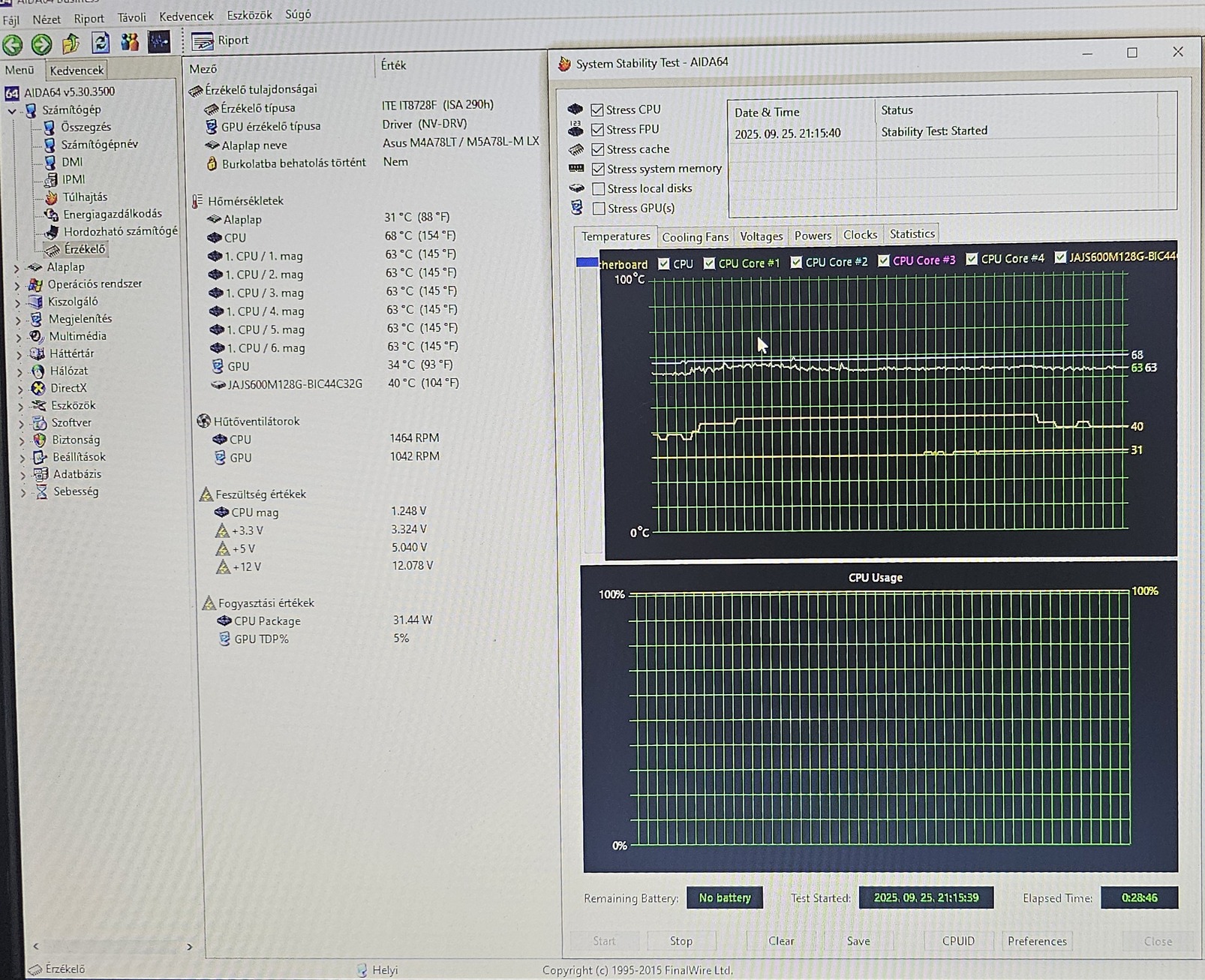Toggle the Stress FPU checkbox
The image size is (1205, 980).
[x=597, y=130]
